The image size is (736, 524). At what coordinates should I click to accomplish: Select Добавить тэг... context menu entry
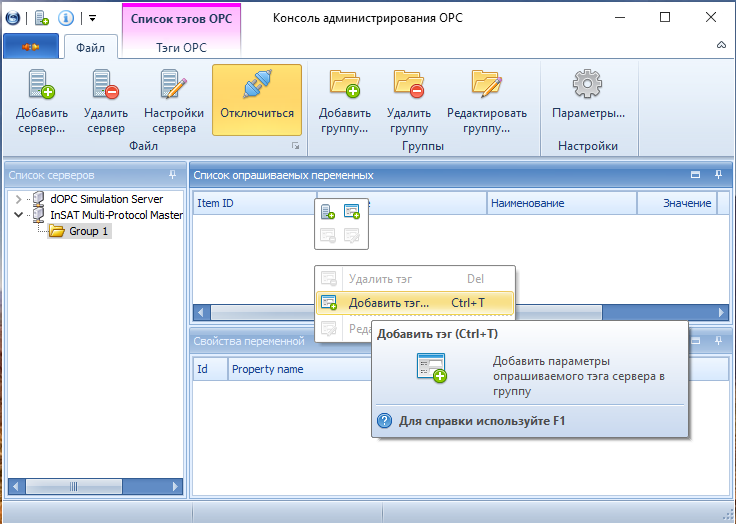pyautogui.click(x=414, y=303)
